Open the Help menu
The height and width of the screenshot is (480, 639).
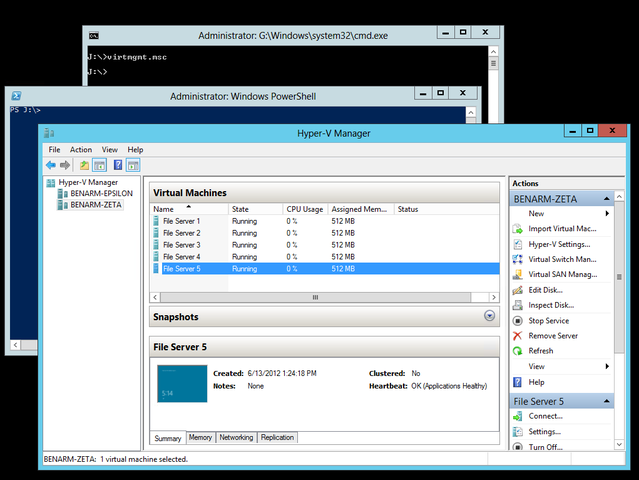(x=135, y=150)
